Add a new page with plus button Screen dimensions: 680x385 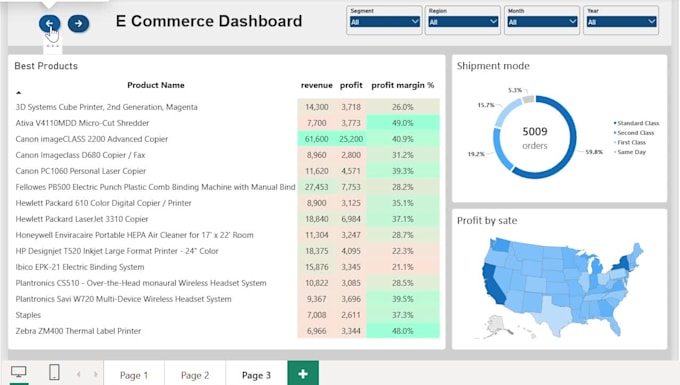coord(303,373)
